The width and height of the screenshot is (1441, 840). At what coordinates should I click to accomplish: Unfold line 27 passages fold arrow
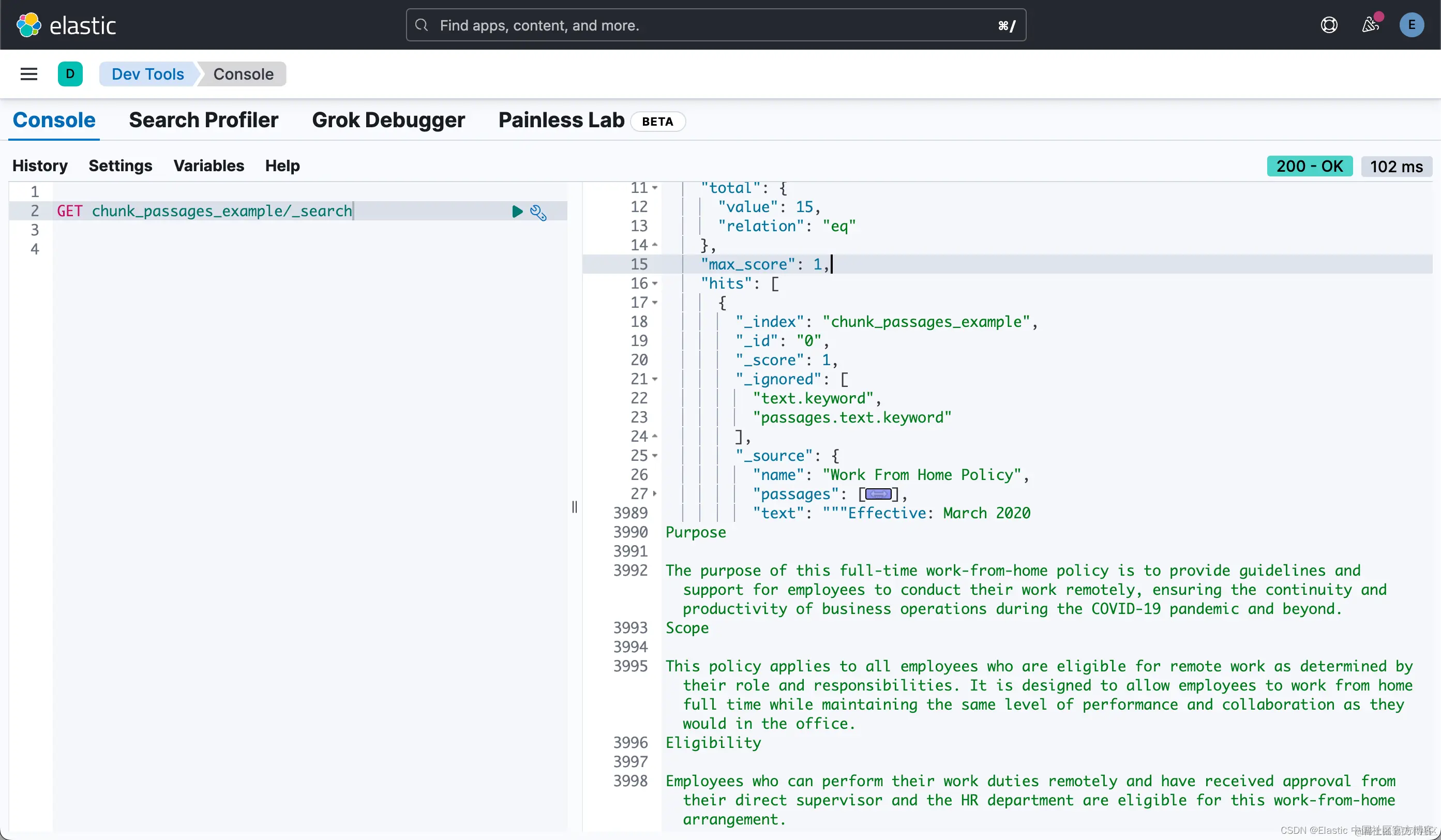[x=655, y=493]
